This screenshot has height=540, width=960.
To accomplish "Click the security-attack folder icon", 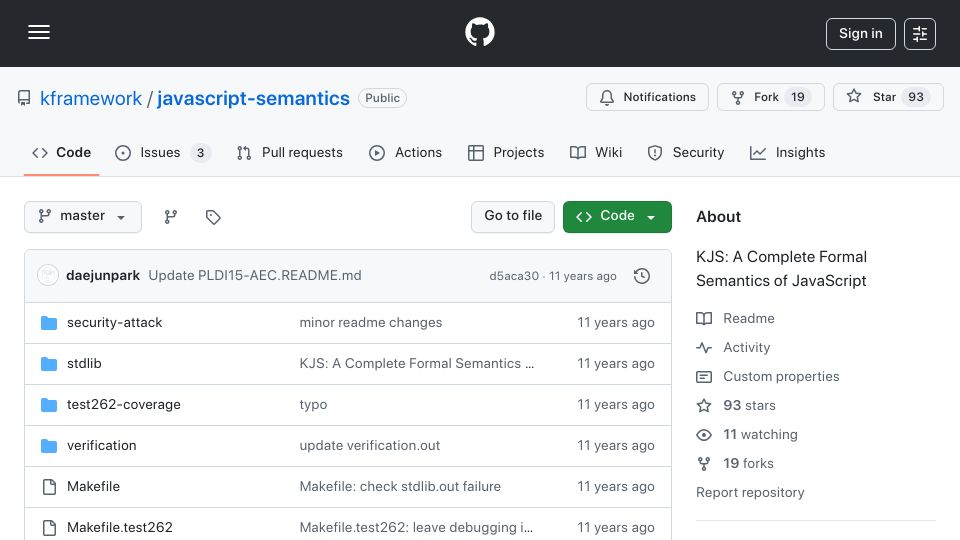I will 49,323.
